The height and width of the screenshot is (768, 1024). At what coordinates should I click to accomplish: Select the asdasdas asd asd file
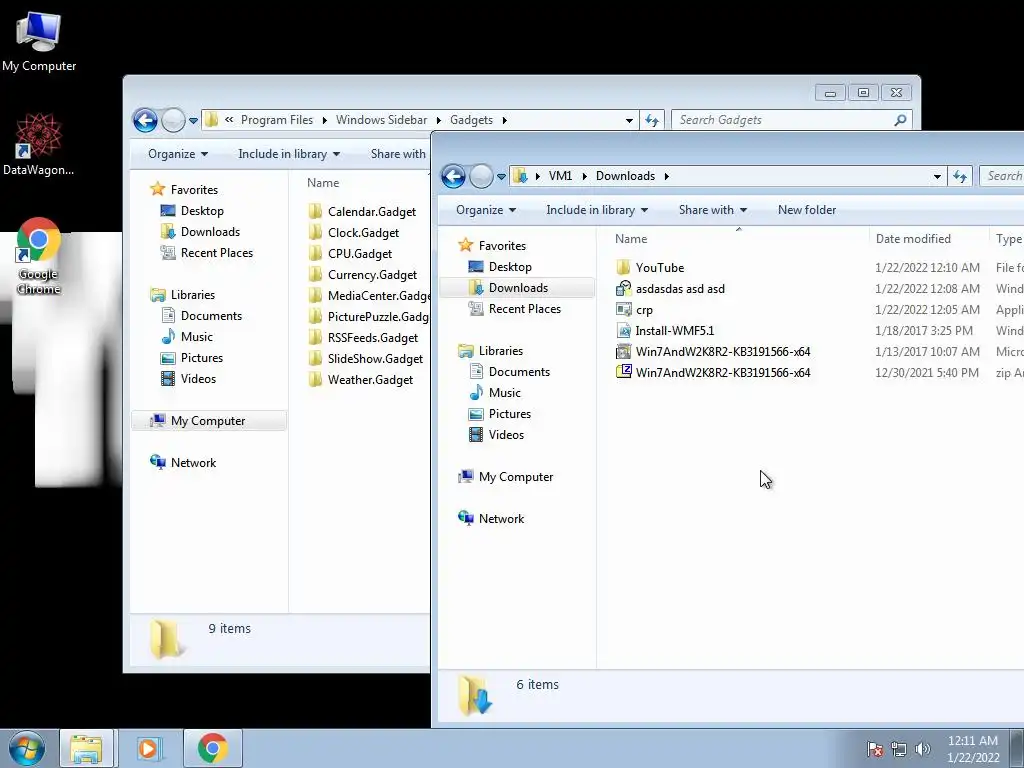680,289
